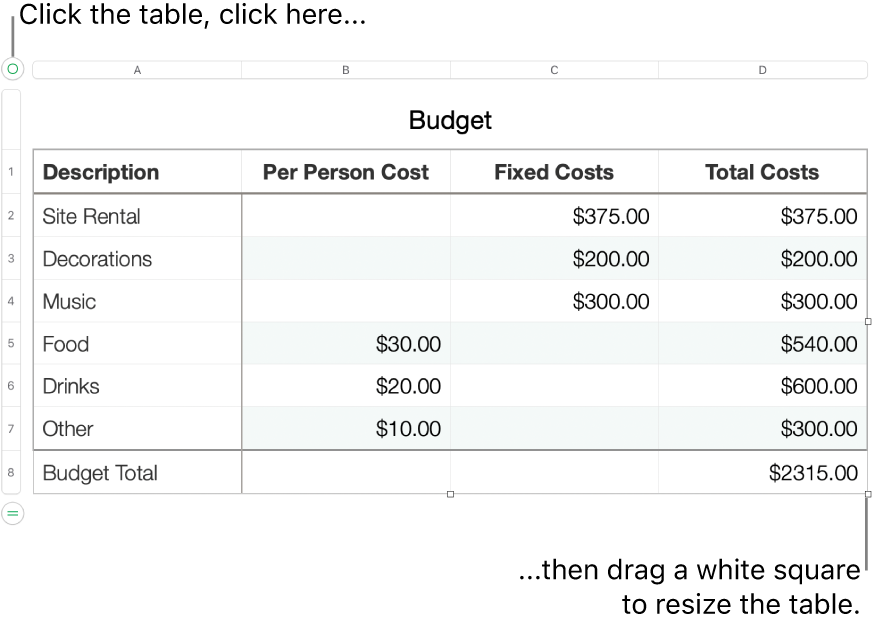Select row 8 number tab
Image resolution: width=875 pixels, height=622 pixels.
(x=10, y=472)
